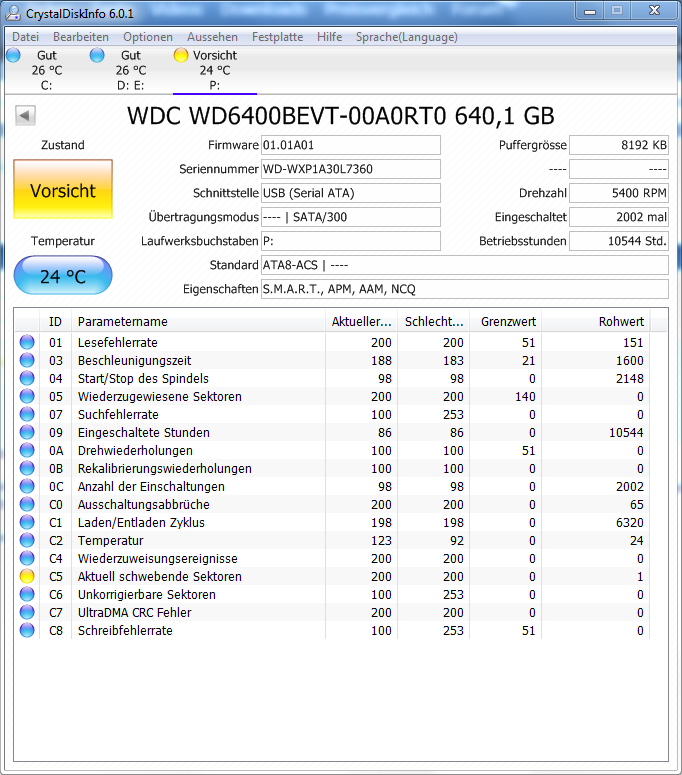Click status orb of Drehwiederholungen row
This screenshot has width=682, height=775.
27,450
